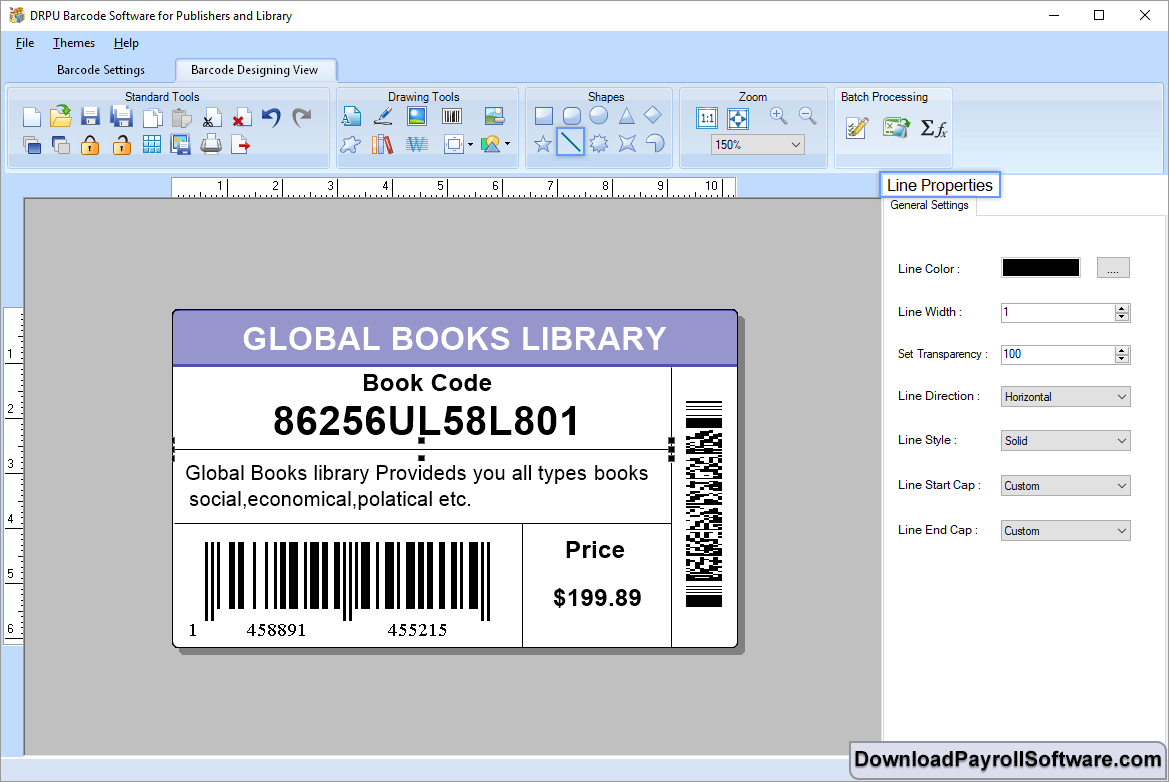Select the barcode drawing tool

click(452, 116)
